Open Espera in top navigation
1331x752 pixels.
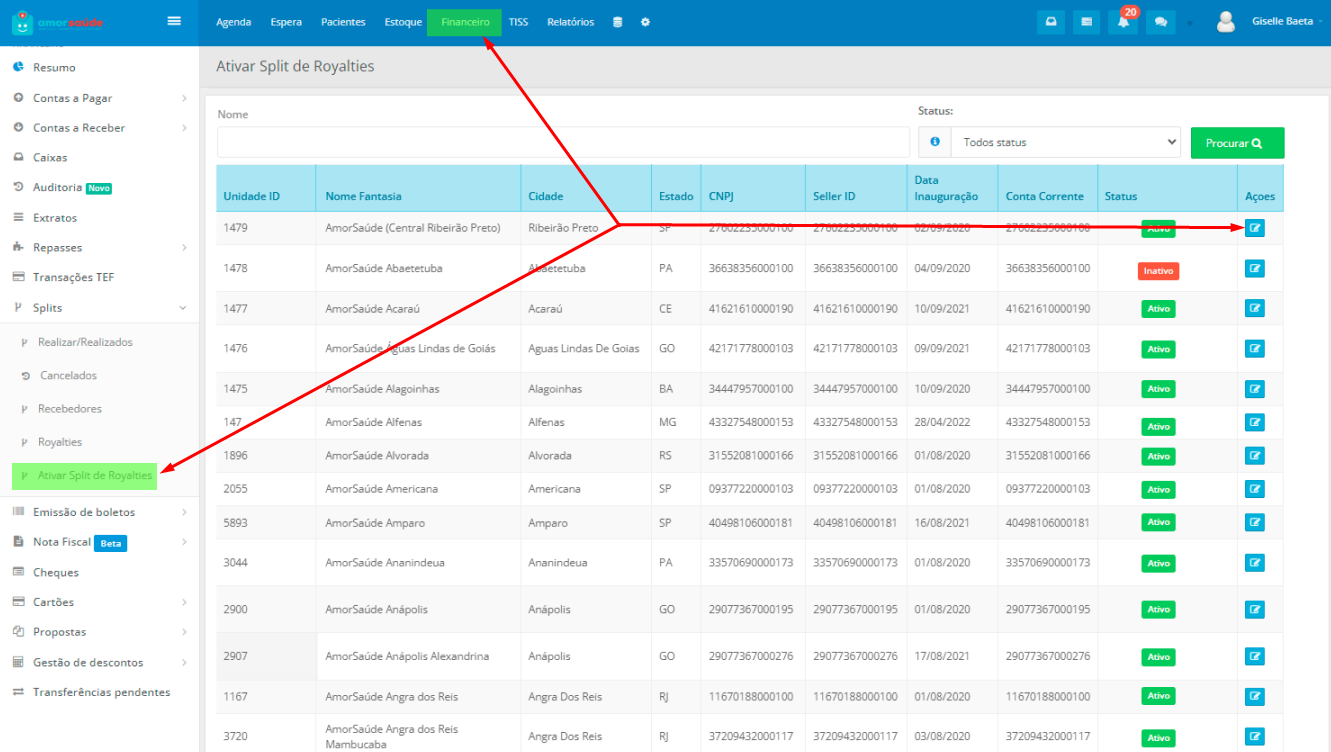pyautogui.click(x=286, y=22)
